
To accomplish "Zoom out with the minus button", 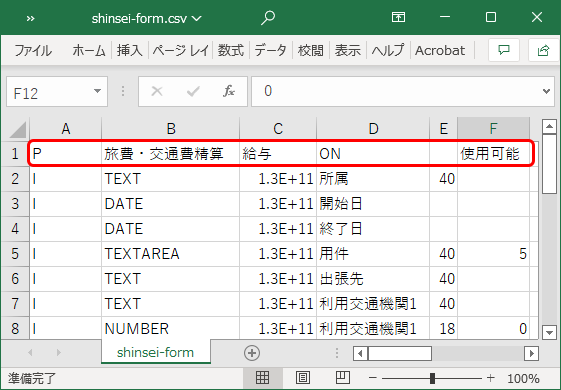I will pos(373,378).
